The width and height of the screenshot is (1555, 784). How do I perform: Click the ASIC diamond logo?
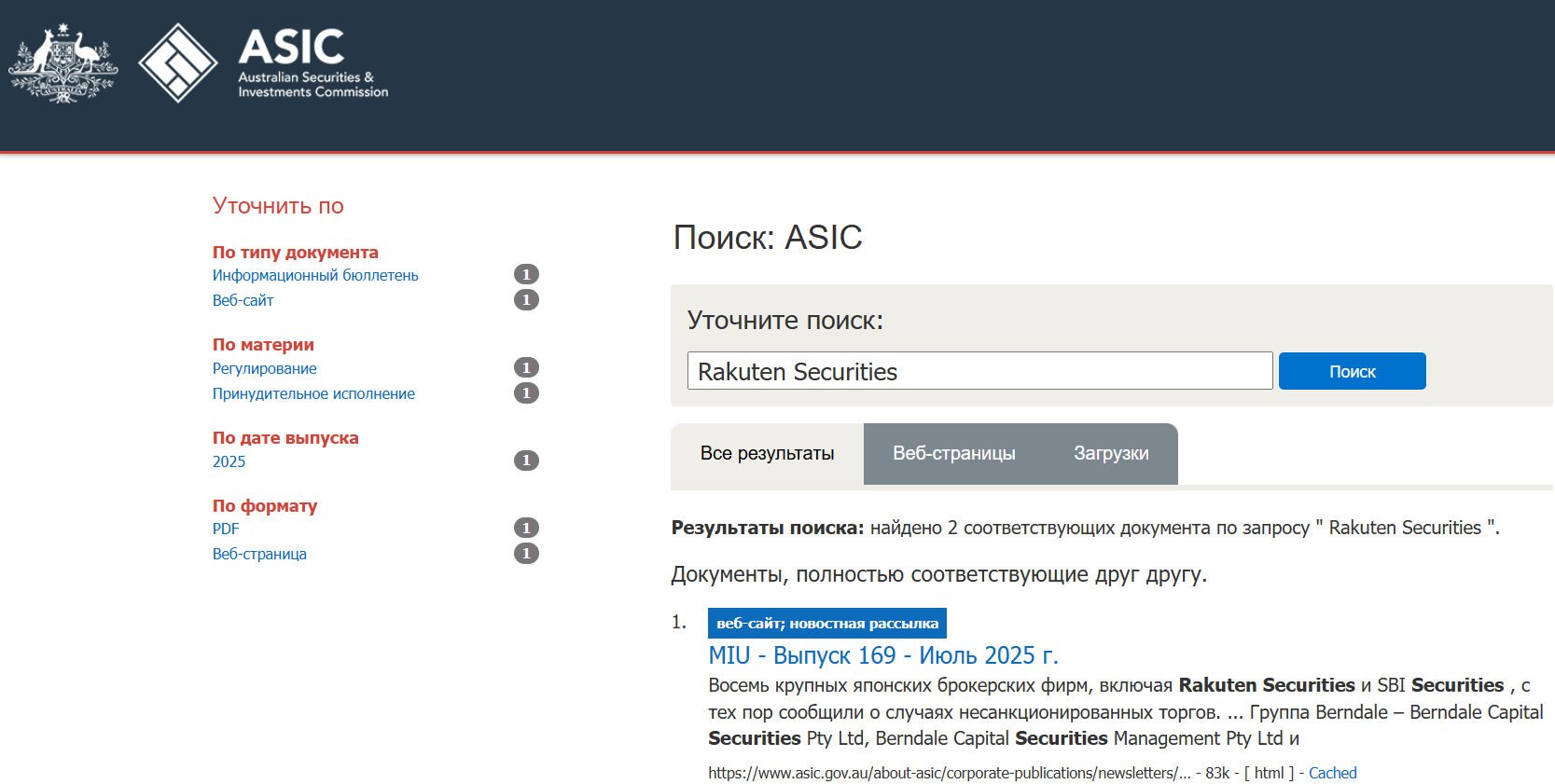coord(177,63)
